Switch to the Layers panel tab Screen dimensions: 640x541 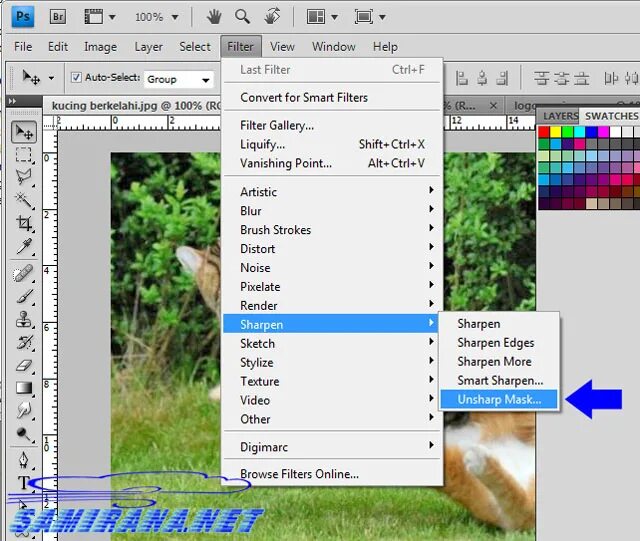pos(560,116)
